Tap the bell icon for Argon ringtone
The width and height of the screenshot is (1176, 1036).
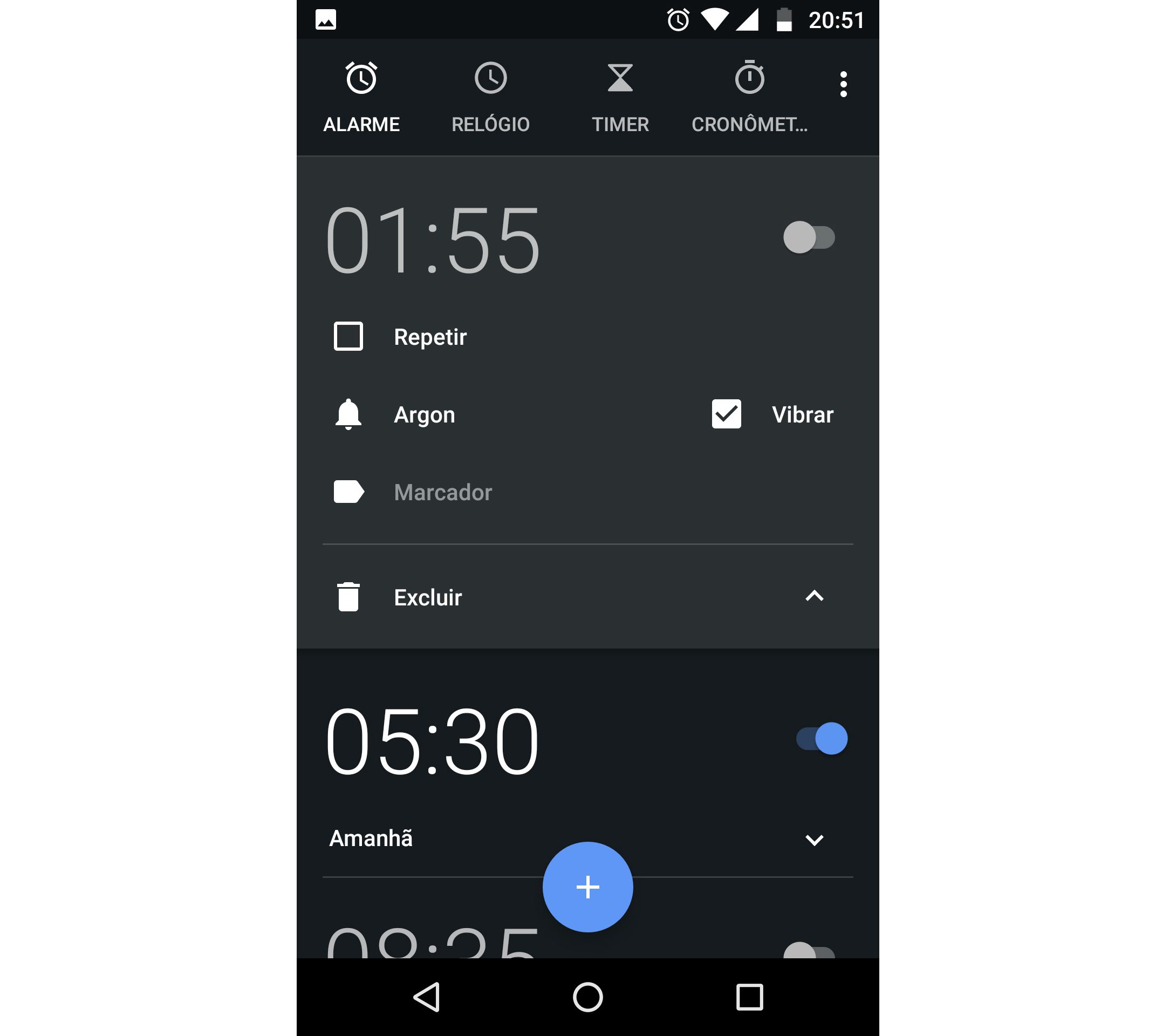pyautogui.click(x=353, y=413)
